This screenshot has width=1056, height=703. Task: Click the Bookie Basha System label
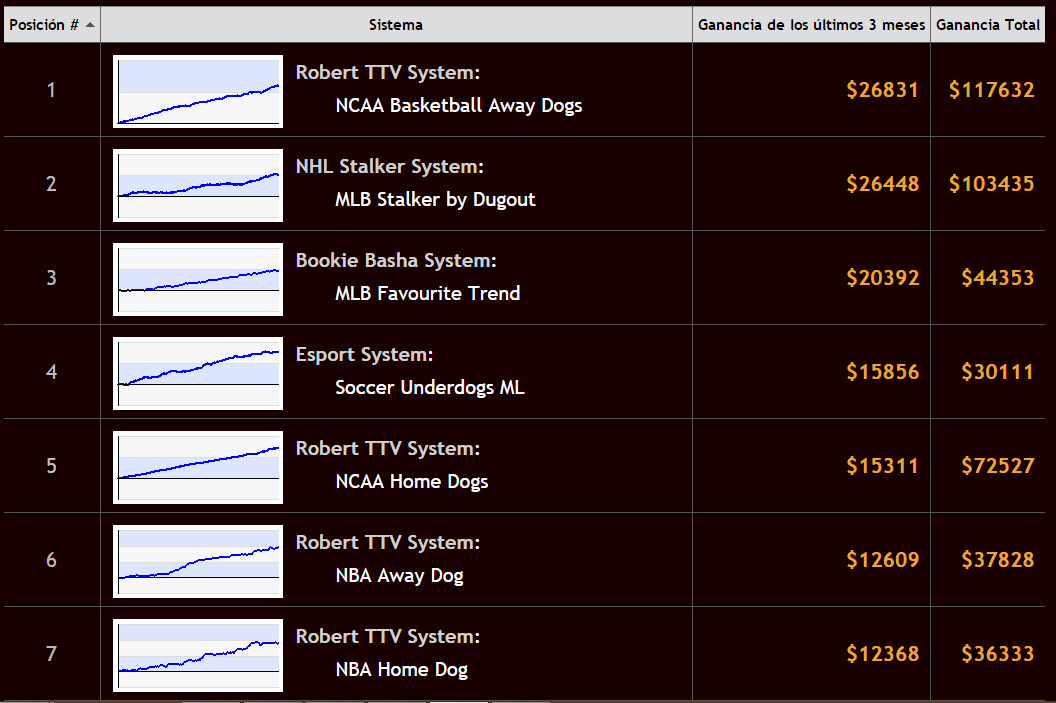click(x=396, y=261)
